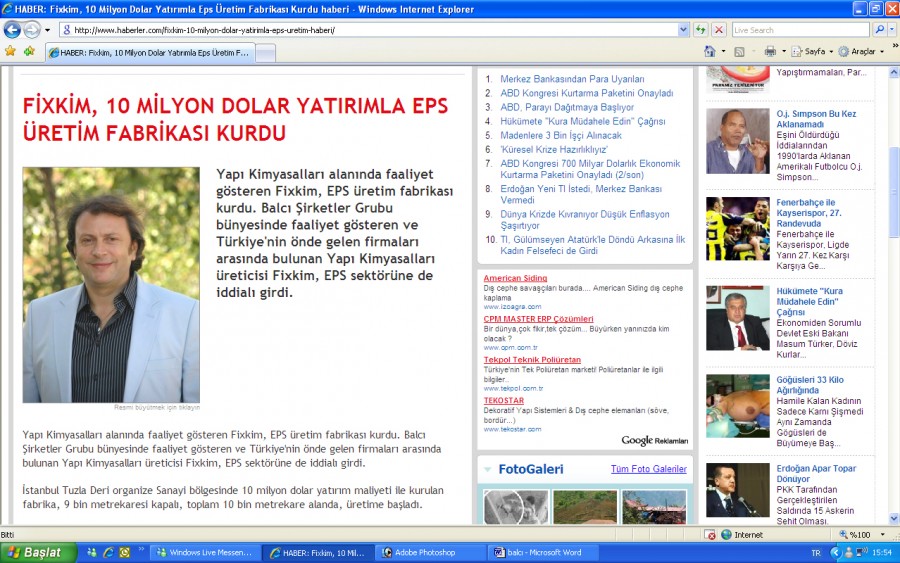Expand the address bar history dropdown
The height and width of the screenshot is (563, 900).
point(683,30)
